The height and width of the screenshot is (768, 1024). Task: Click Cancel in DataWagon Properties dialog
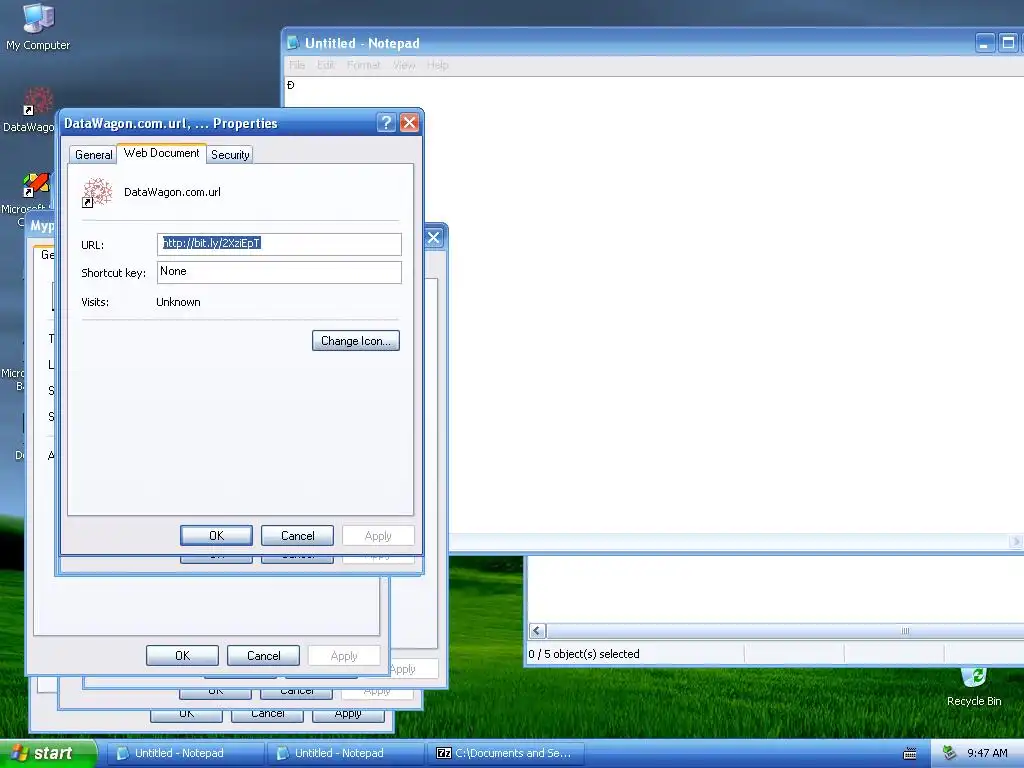point(297,536)
